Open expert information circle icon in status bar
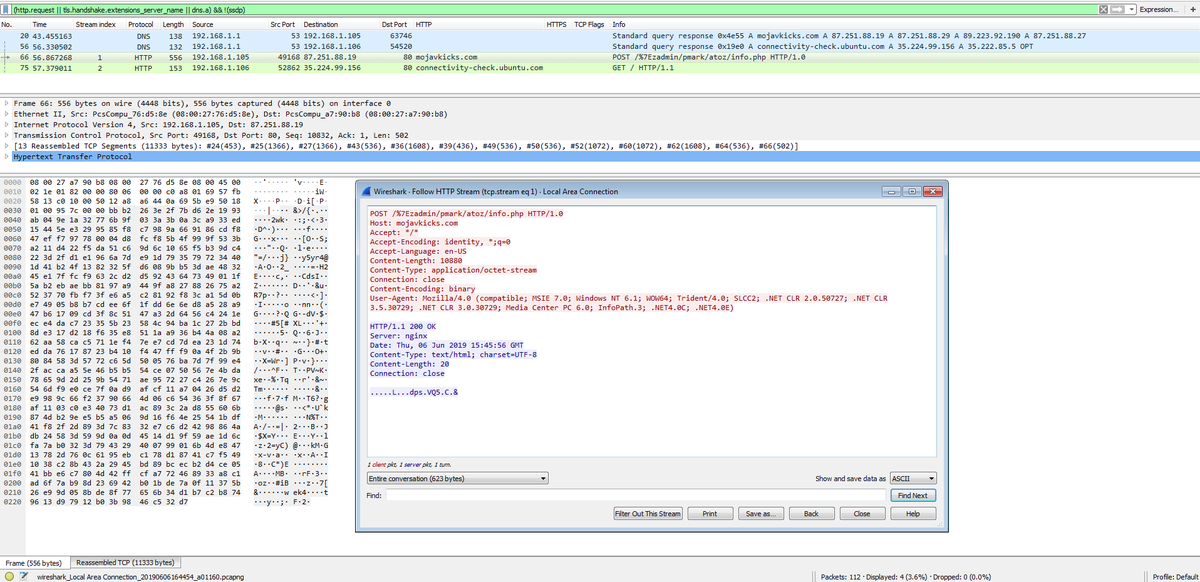The width and height of the screenshot is (1200, 582). point(8,577)
